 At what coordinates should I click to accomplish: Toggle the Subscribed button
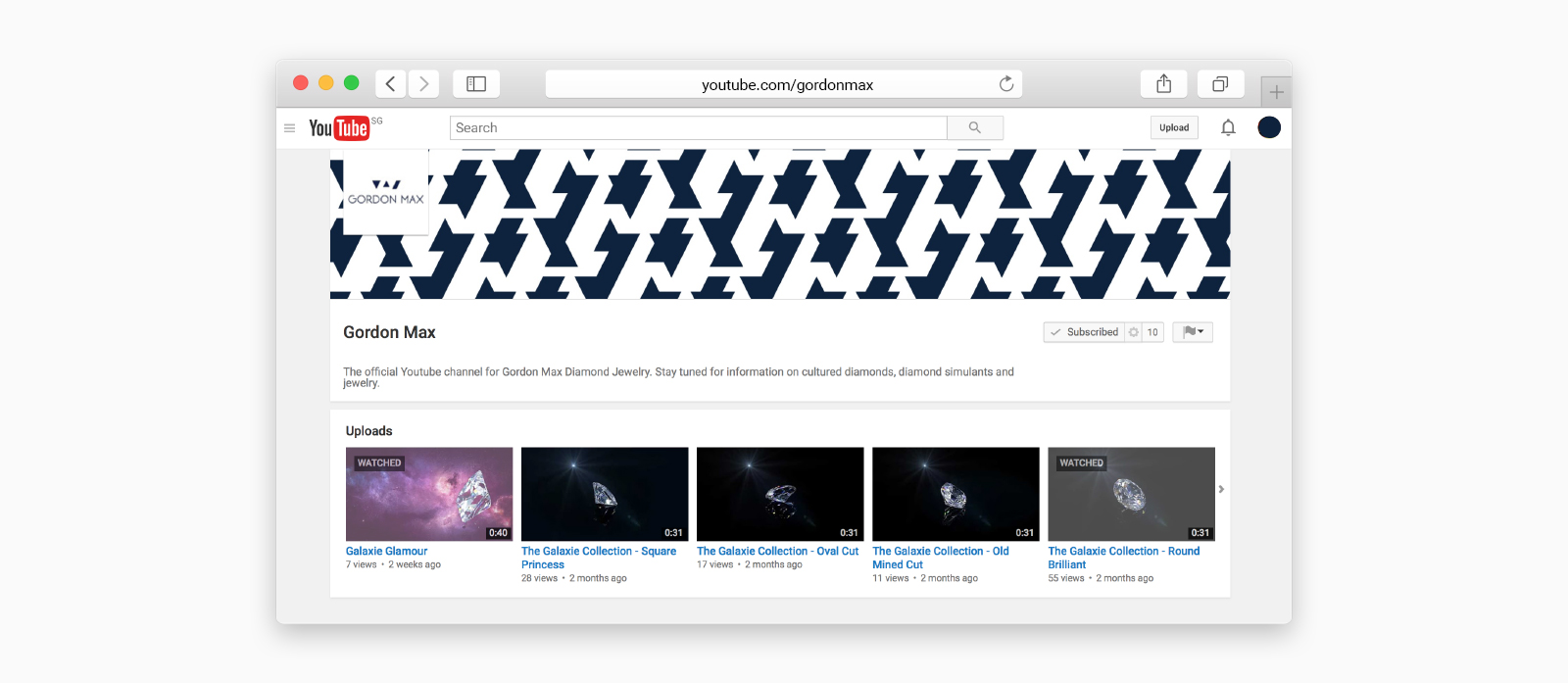click(1084, 332)
